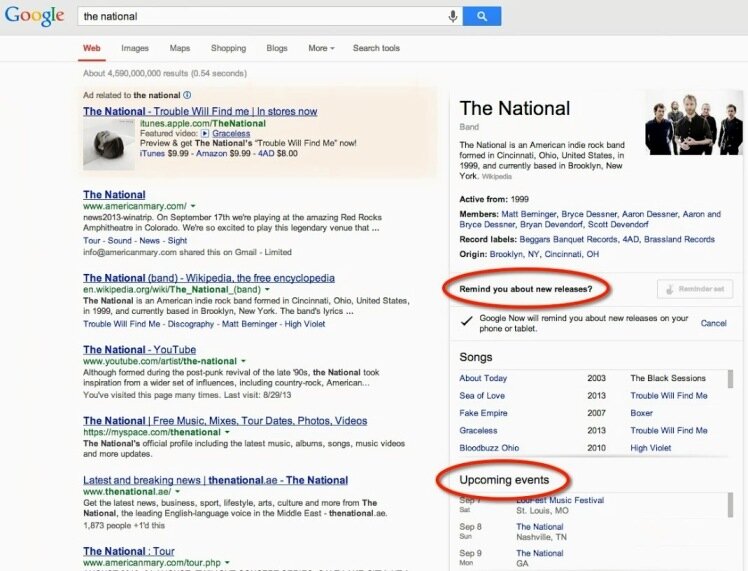Click the microphone voice search icon
The width and height of the screenshot is (748, 571).
[452, 16]
